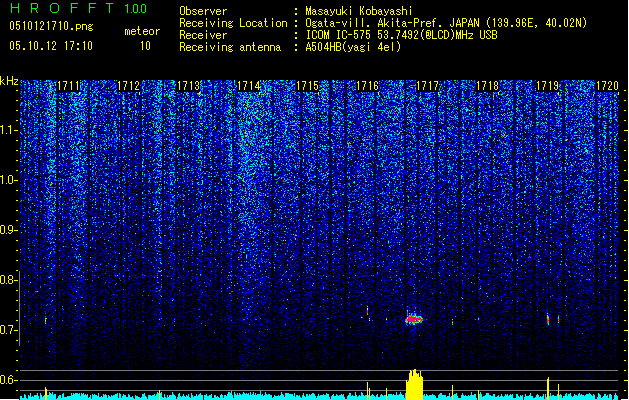This screenshot has height=400, width=629.
Task: Click time marker 1712
Action: [x=128, y=86]
